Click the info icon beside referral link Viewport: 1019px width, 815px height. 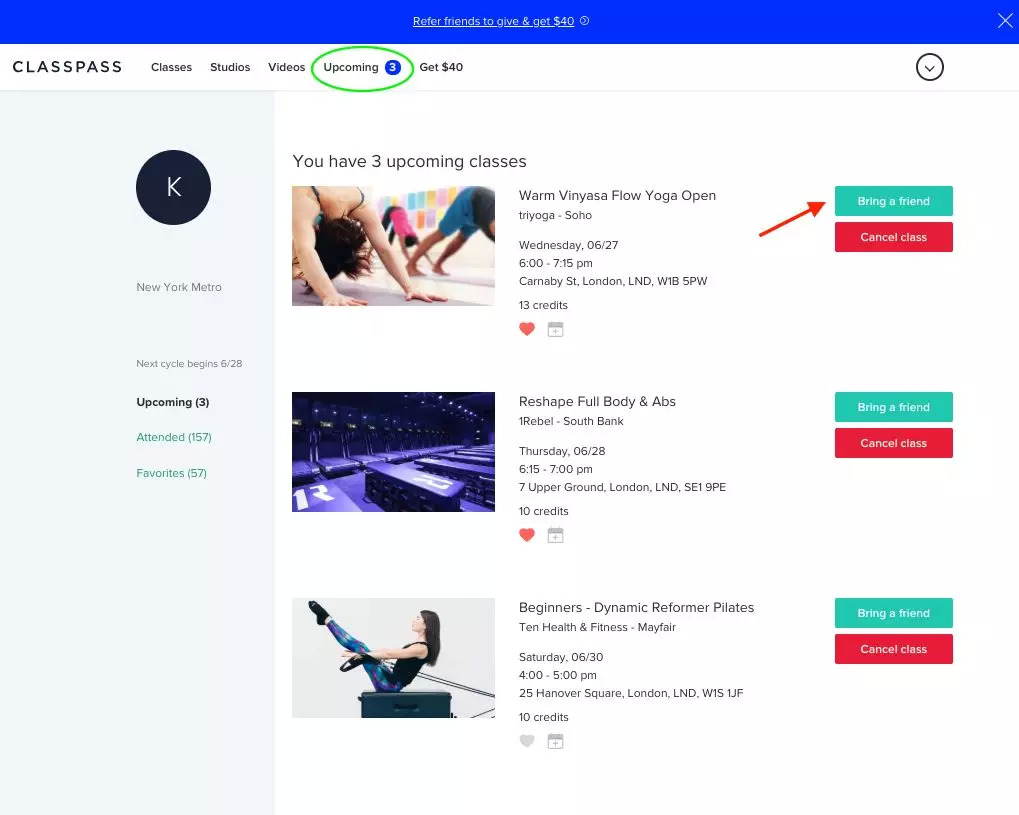[x=584, y=21]
